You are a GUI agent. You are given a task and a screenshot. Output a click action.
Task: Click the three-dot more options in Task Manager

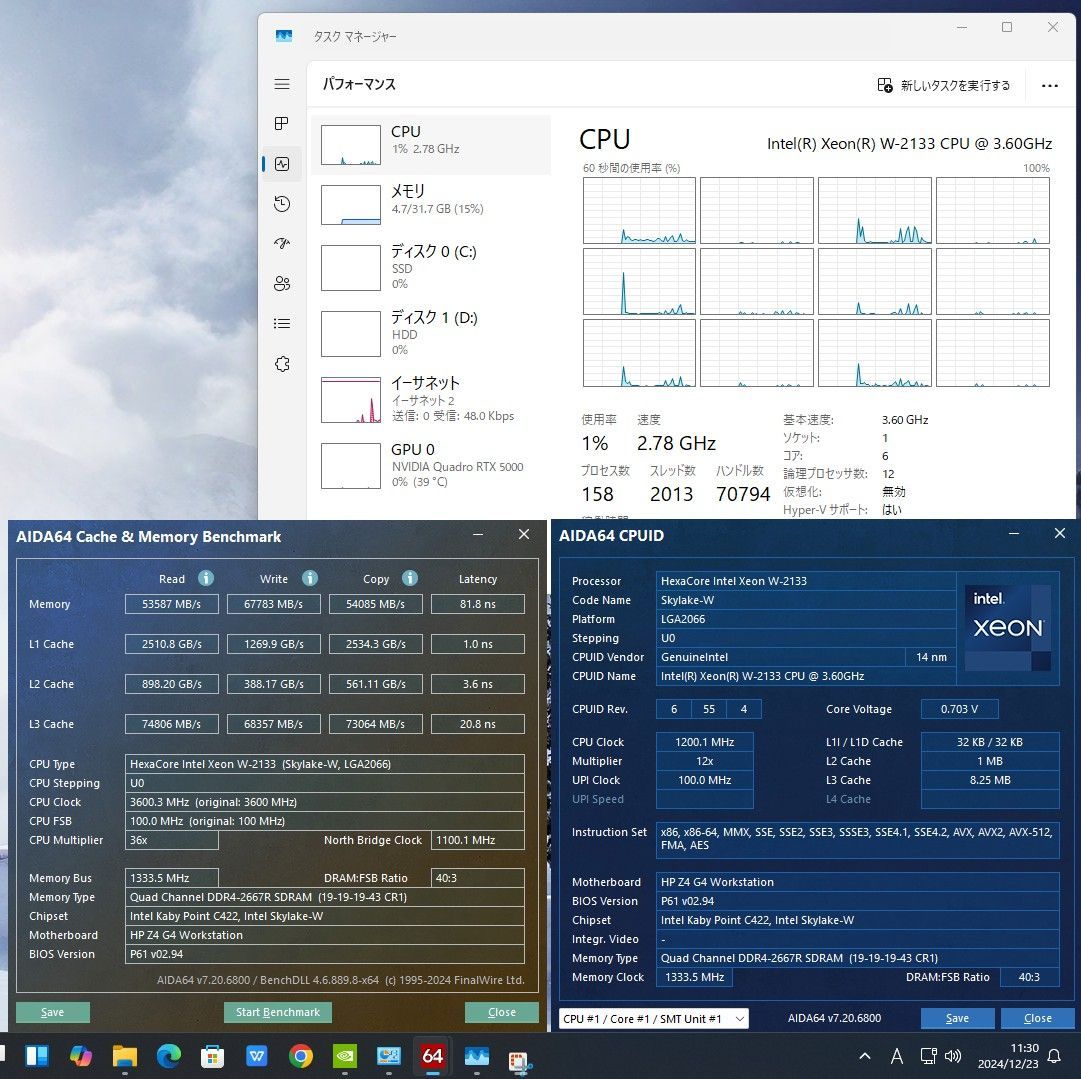(1049, 85)
